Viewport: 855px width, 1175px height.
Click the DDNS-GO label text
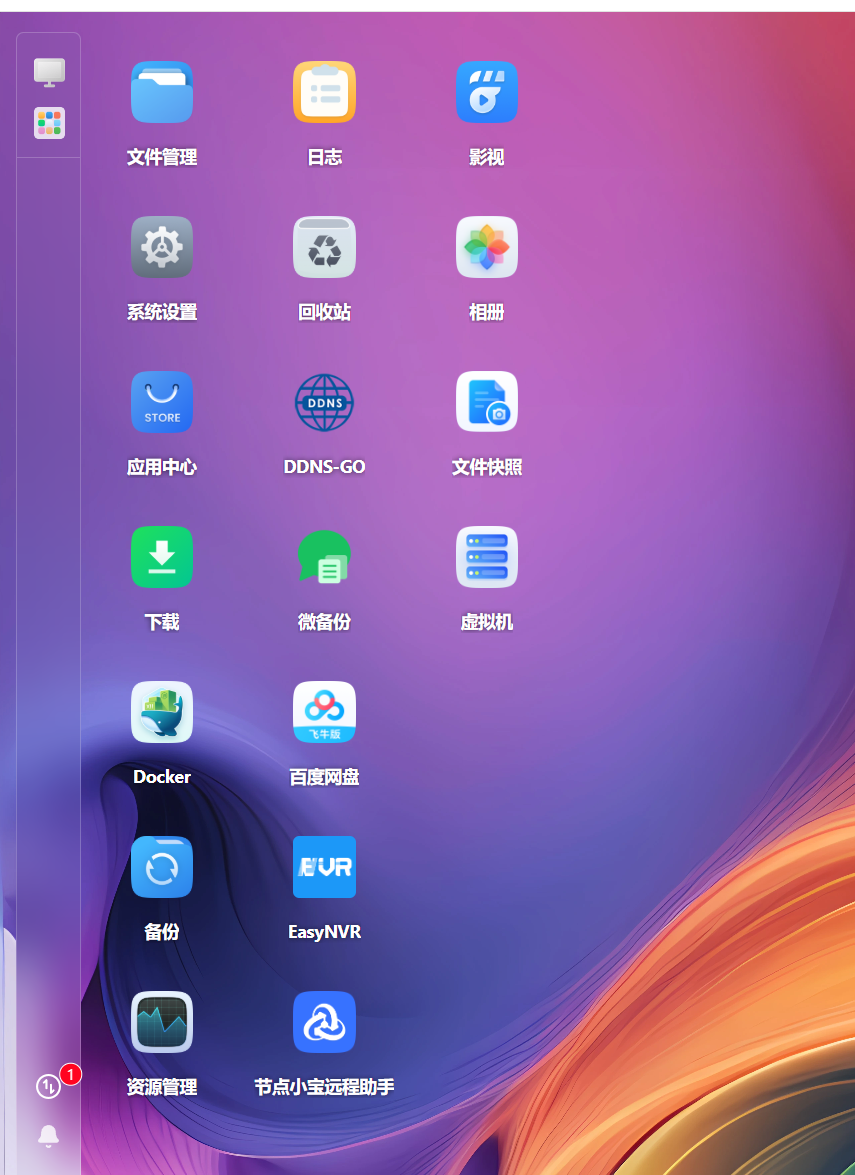[x=324, y=468]
